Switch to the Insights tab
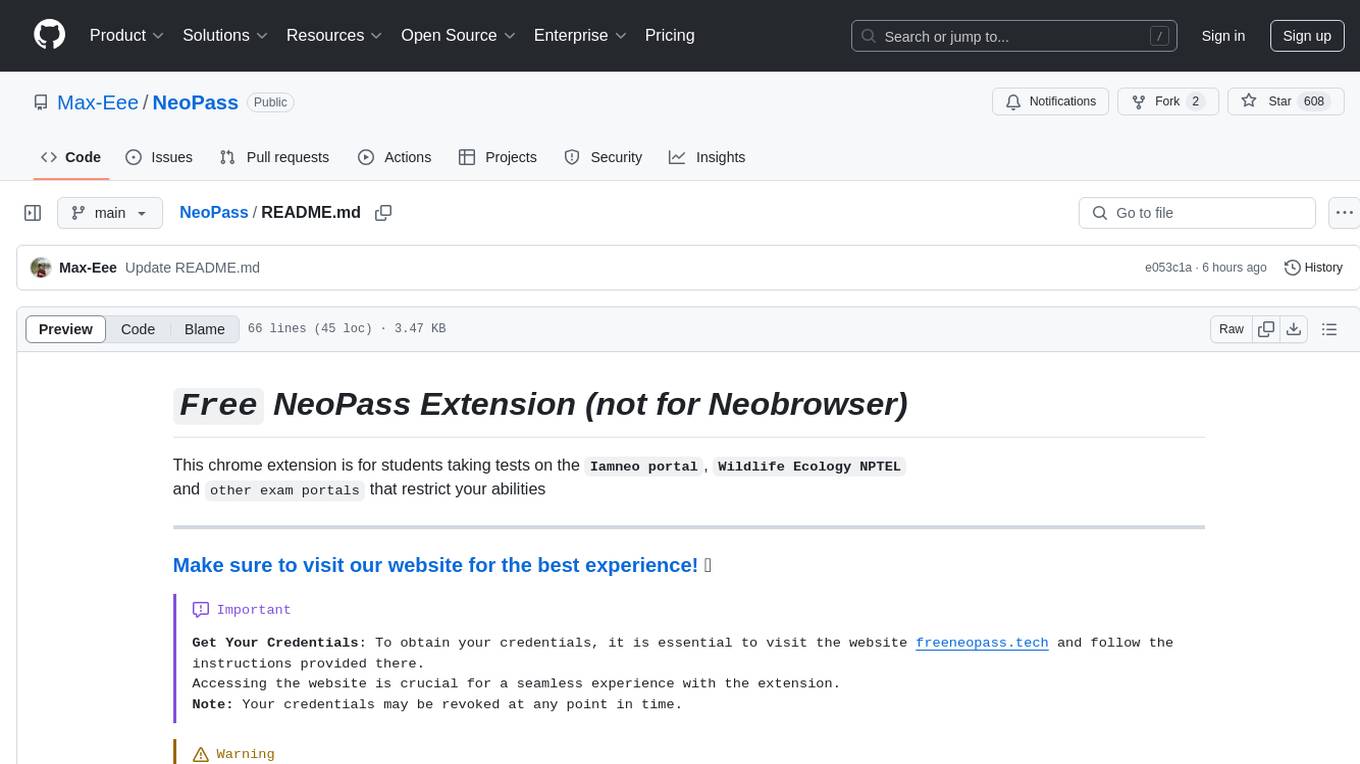This screenshot has width=1360, height=764. (x=707, y=157)
